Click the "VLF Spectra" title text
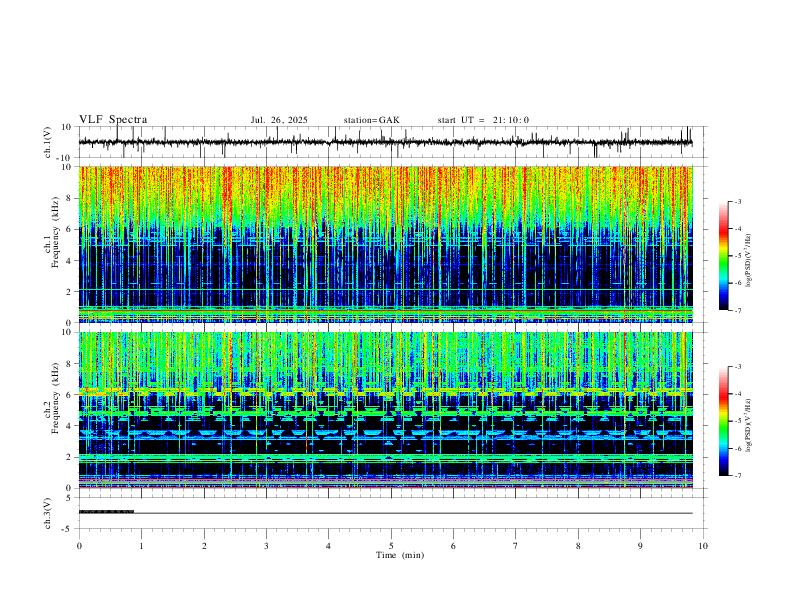792x612 pixels. pos(113,120)
